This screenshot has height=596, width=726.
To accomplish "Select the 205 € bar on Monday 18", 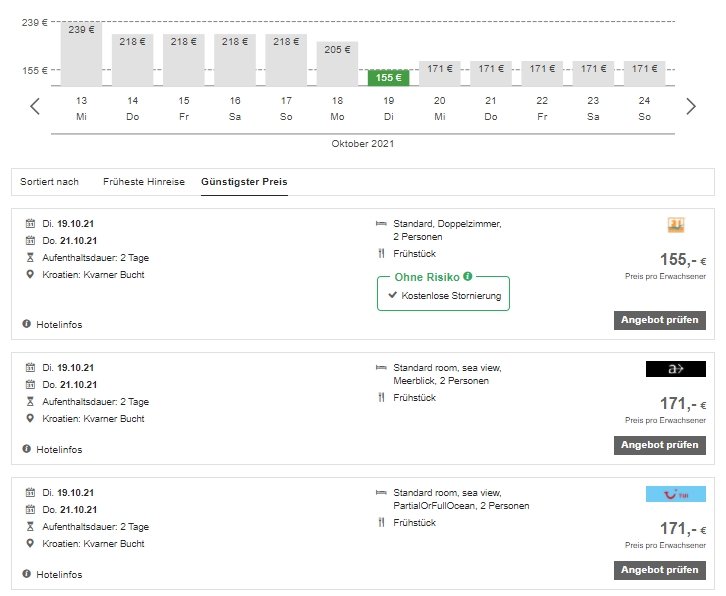I will (x=338, y=63).
